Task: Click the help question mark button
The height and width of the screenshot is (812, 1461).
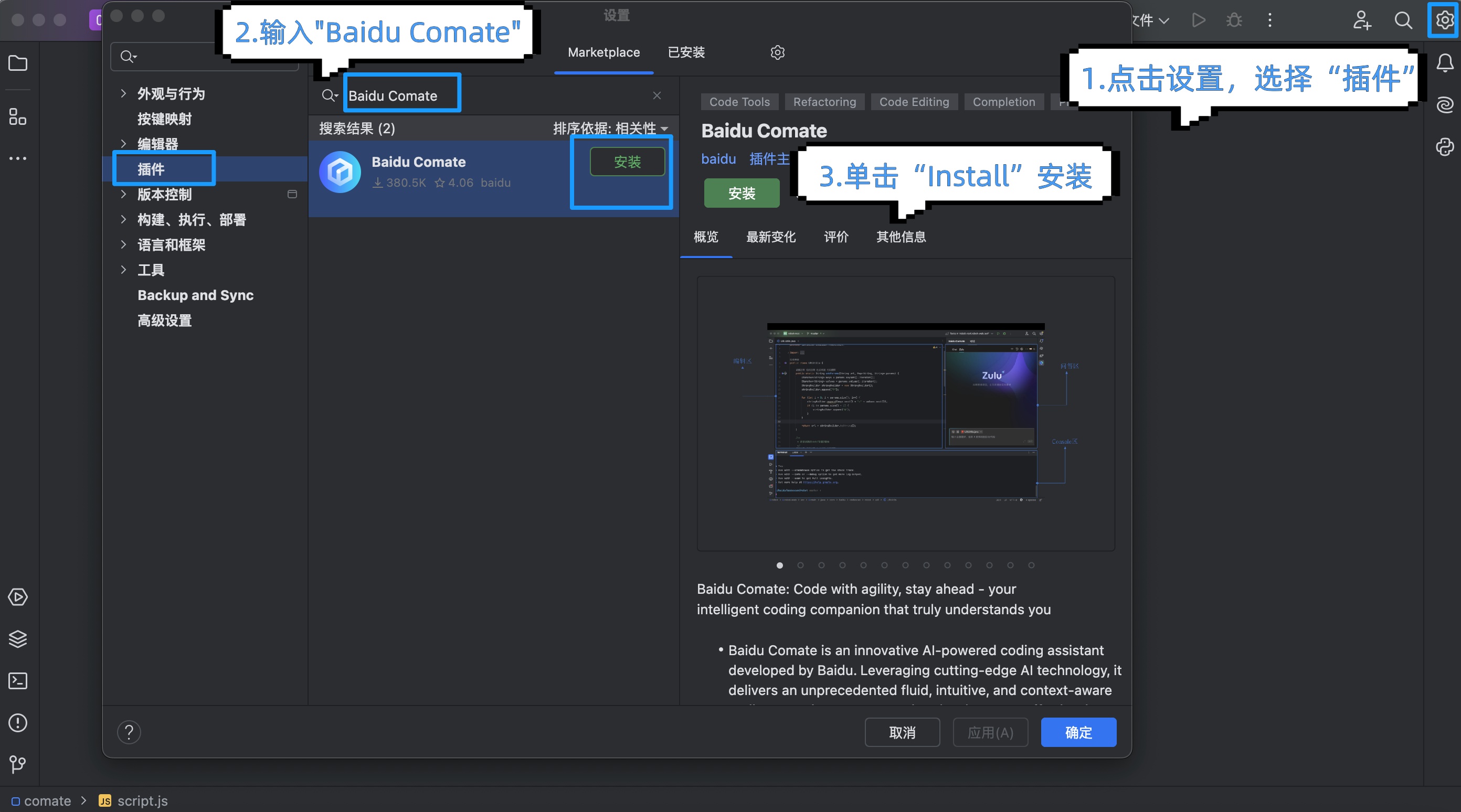Action: tap(129, 731)
